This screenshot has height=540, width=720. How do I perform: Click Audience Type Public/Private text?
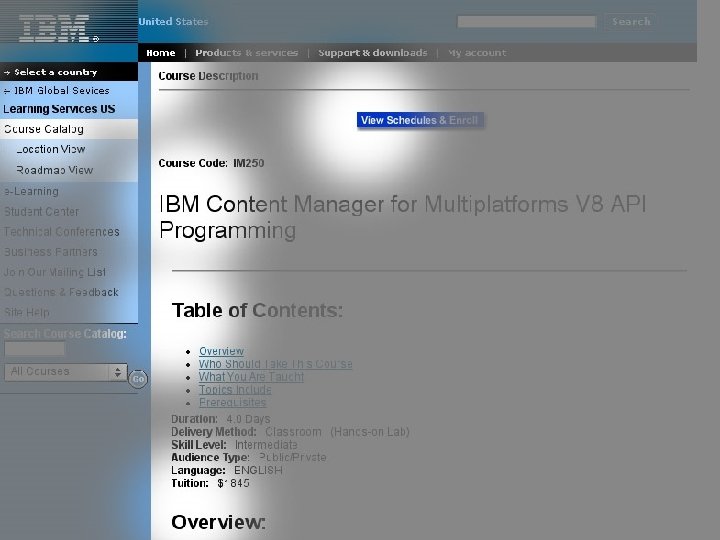click(249, 457)
